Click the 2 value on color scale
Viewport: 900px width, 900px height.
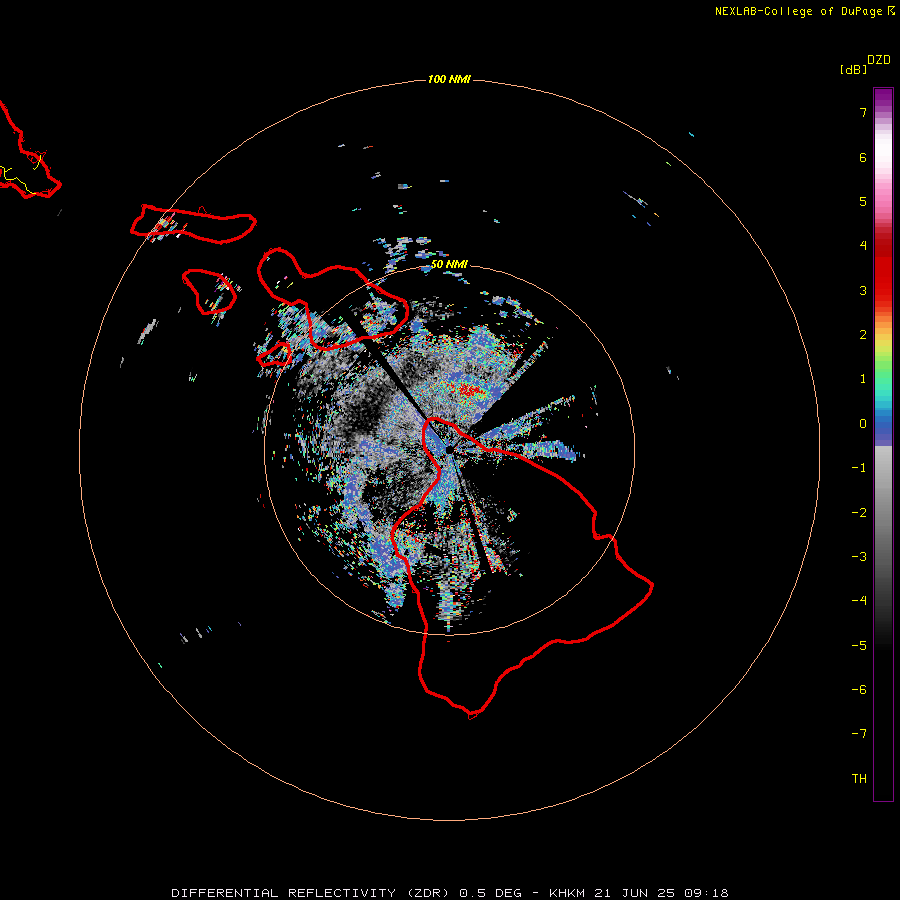point(863,335)
